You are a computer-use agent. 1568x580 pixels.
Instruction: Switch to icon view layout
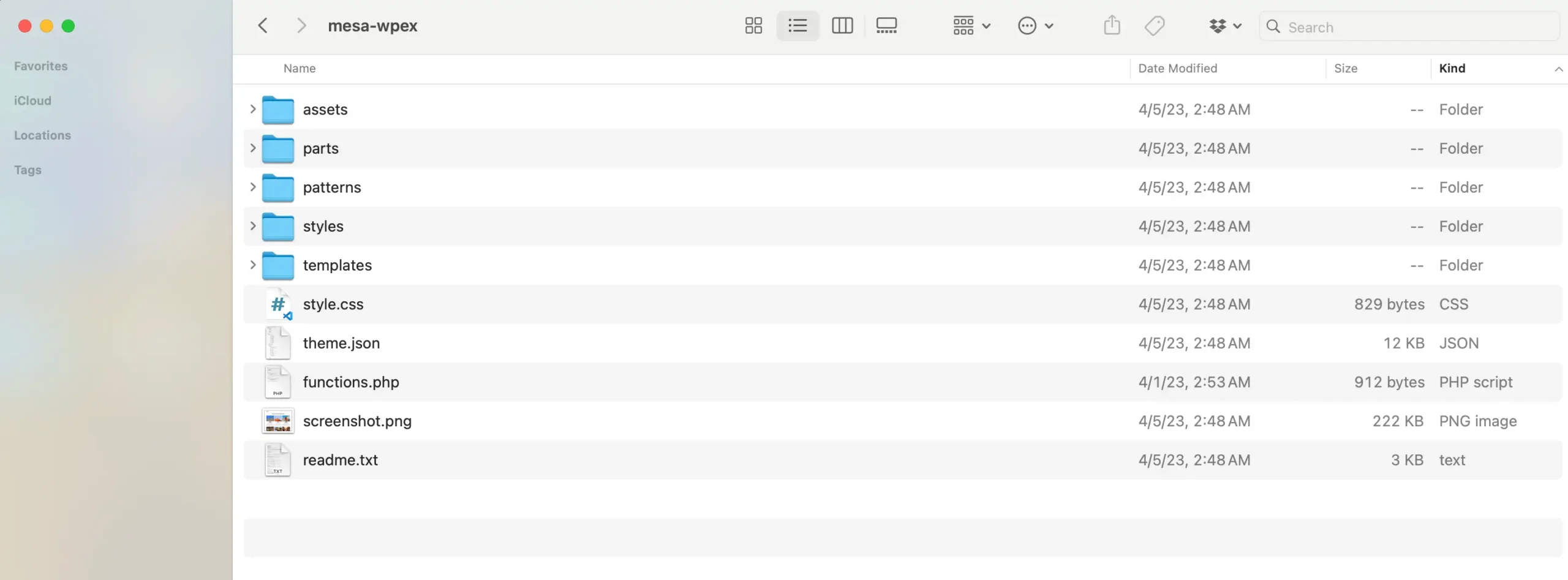point(753,26)
